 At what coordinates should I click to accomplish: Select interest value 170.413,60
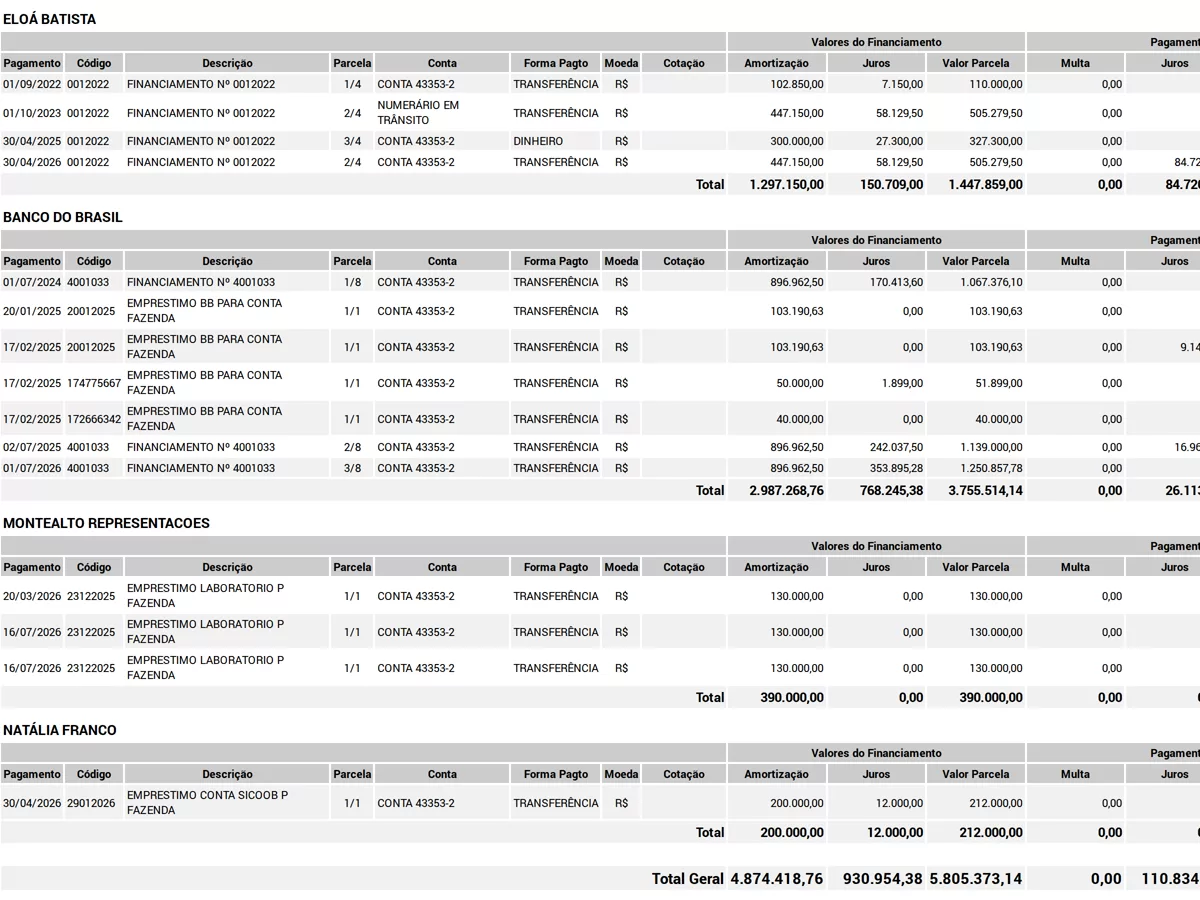tap(897, 282)
